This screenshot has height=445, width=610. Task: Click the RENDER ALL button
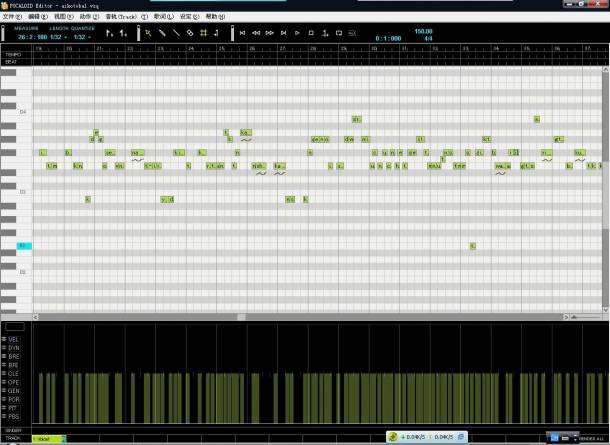point(591,439)
